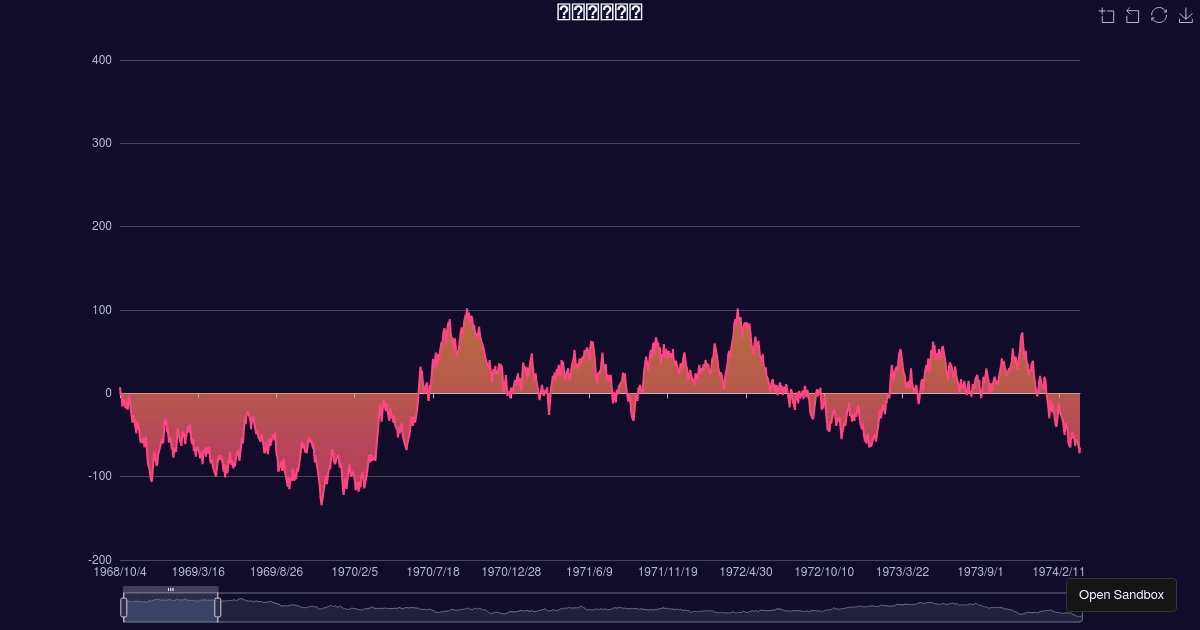Click the x-axis label 1972/10/10
The height and width of the screenshot is (630, 1200).
(x=824, y=572)
